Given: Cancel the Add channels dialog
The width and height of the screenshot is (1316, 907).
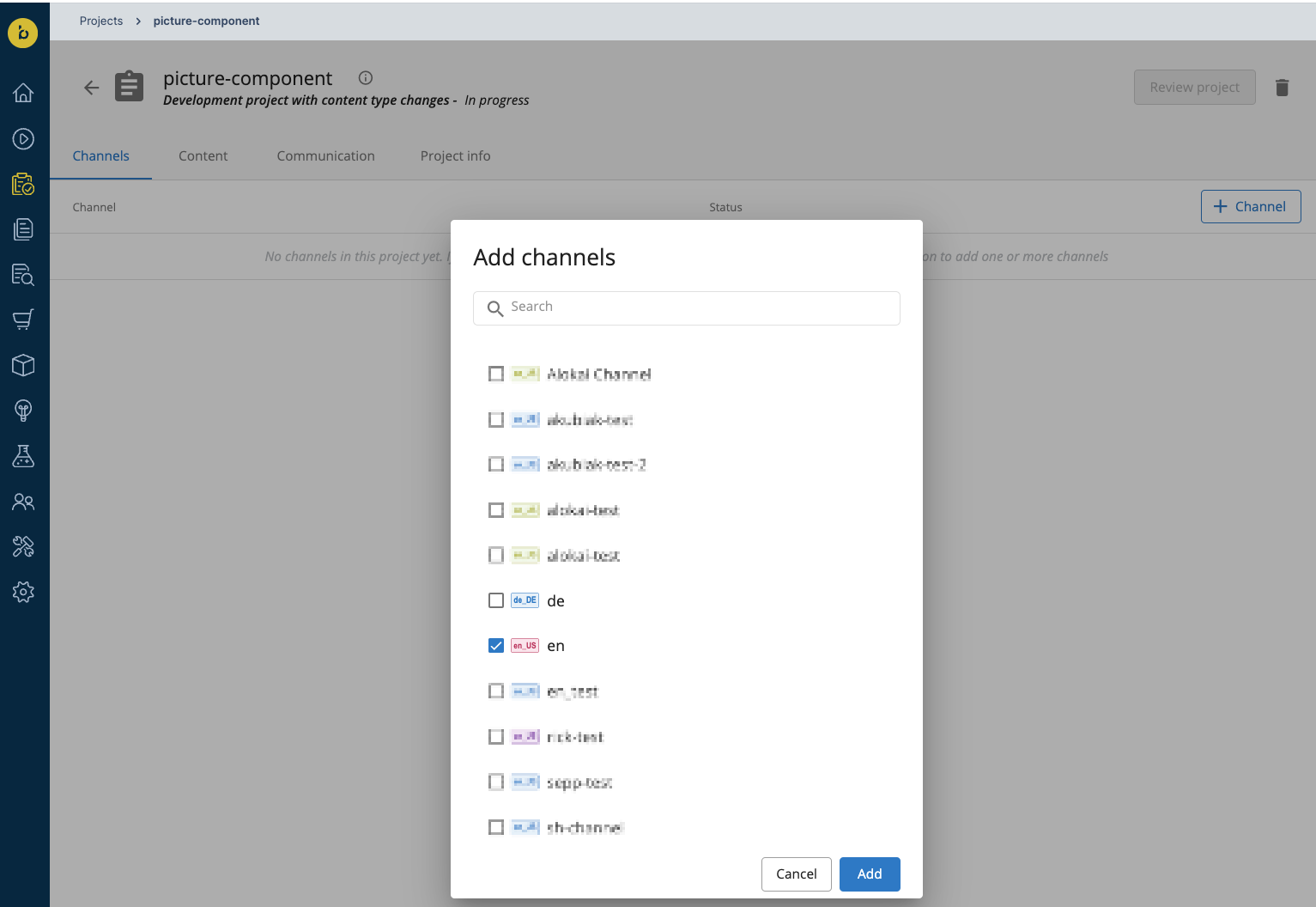Looking at the screenshot, I should 797,874.
